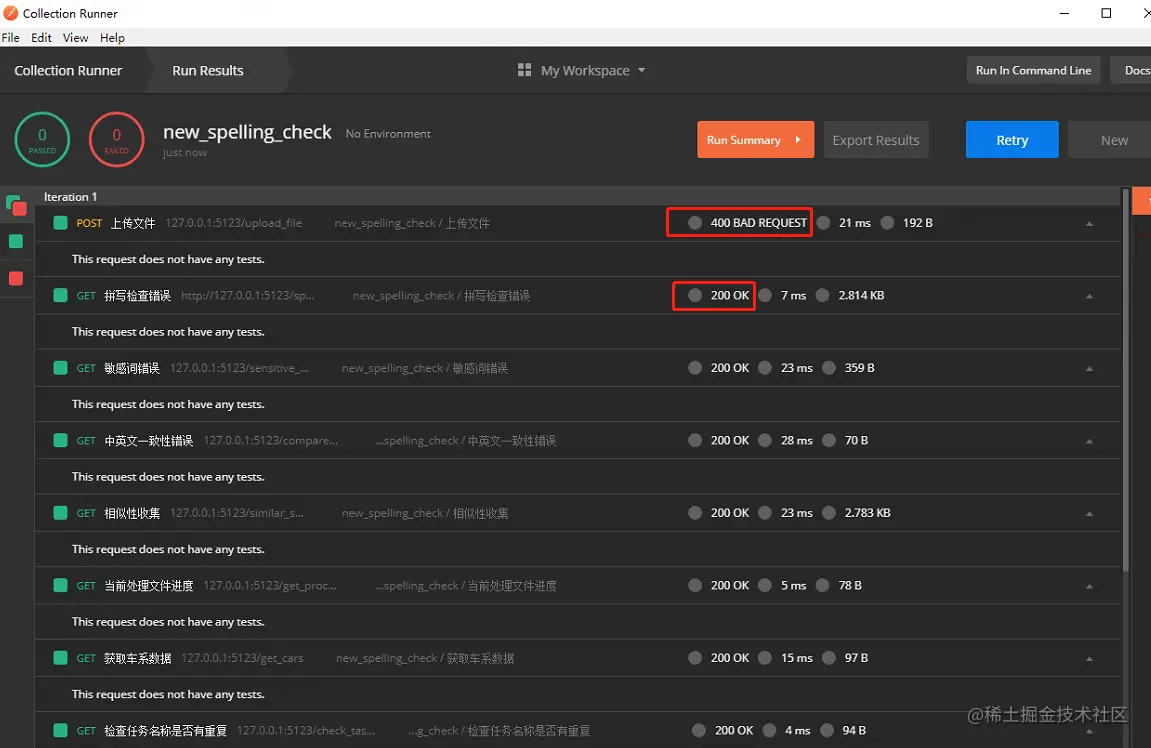Click the status dot of the 拼写检查错误 row
The width and height of the screenshot is (1151, 748).
(x=694, y=295)
